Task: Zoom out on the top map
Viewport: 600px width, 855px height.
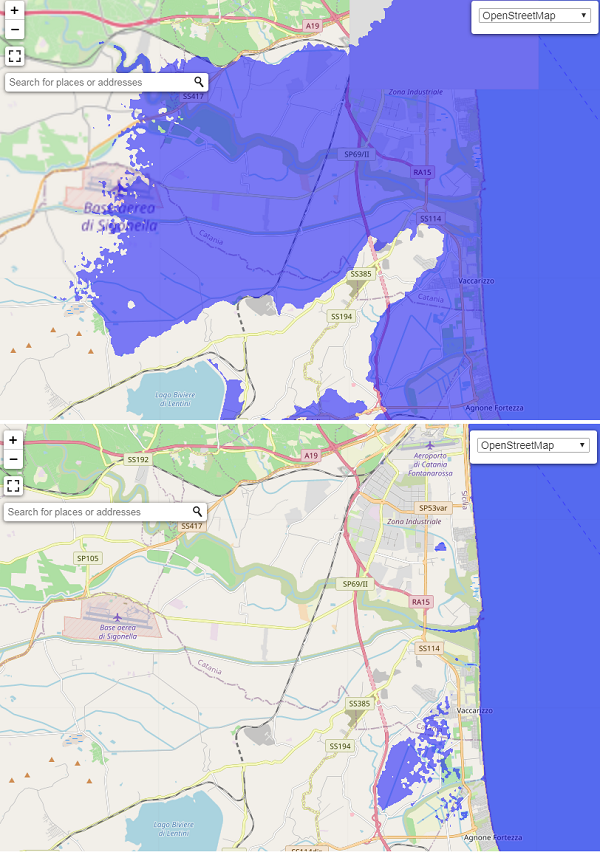Action: [x=14, y=29]
